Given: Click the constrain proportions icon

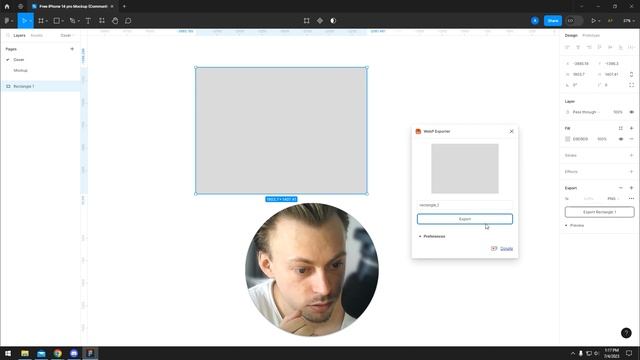Looking at the screenshot, I should click(631, 74).
